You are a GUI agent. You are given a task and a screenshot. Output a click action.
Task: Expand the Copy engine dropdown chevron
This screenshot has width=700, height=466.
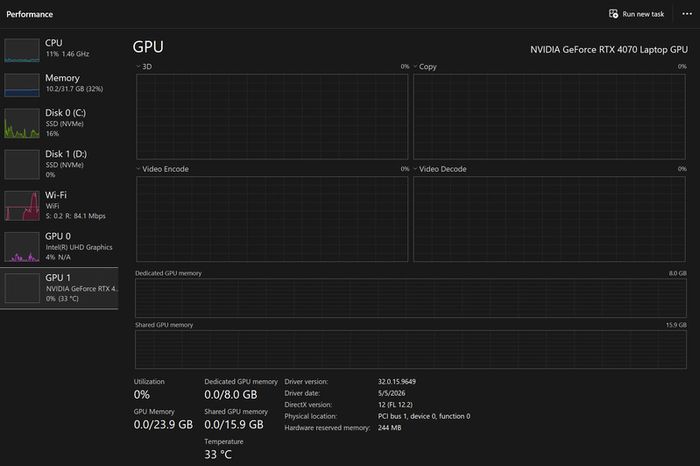point(415,67)
